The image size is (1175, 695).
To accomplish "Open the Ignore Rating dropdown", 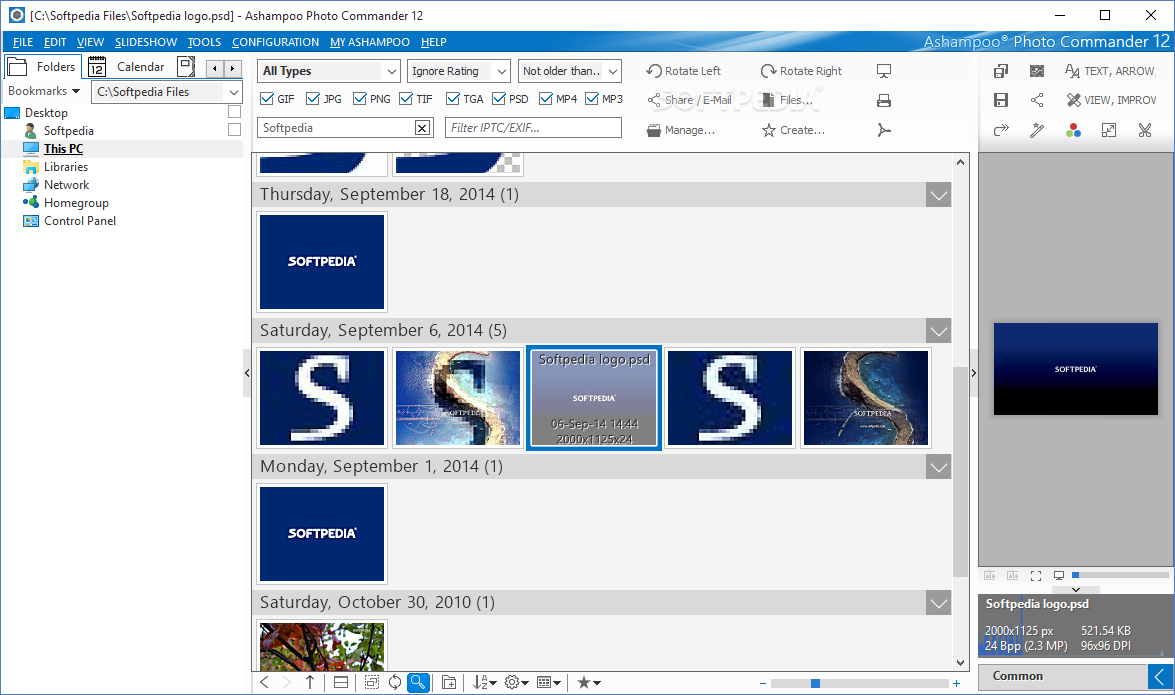I will (459, 71).
